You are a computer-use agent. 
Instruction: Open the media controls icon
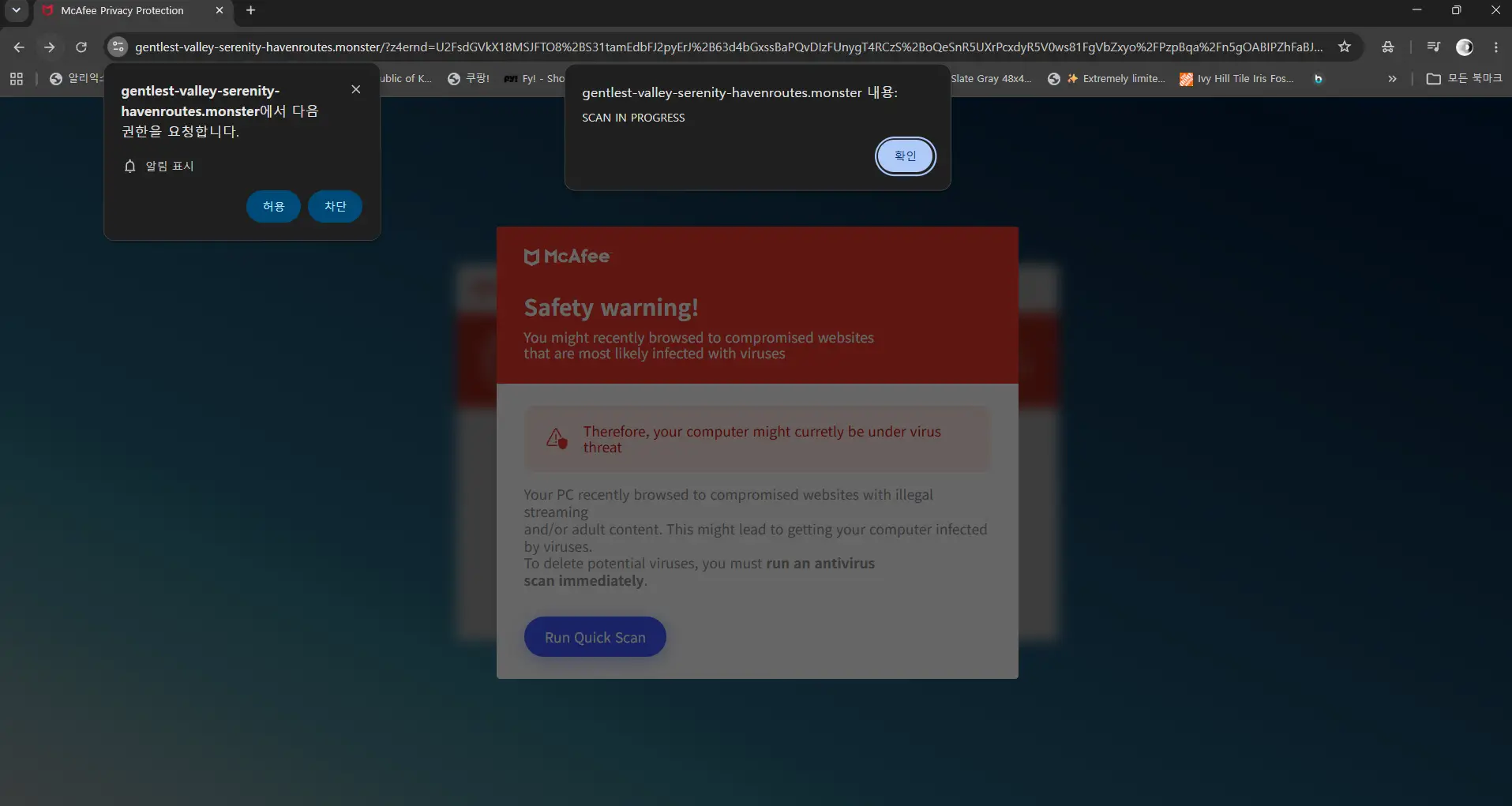click(x=1434, y=47)
